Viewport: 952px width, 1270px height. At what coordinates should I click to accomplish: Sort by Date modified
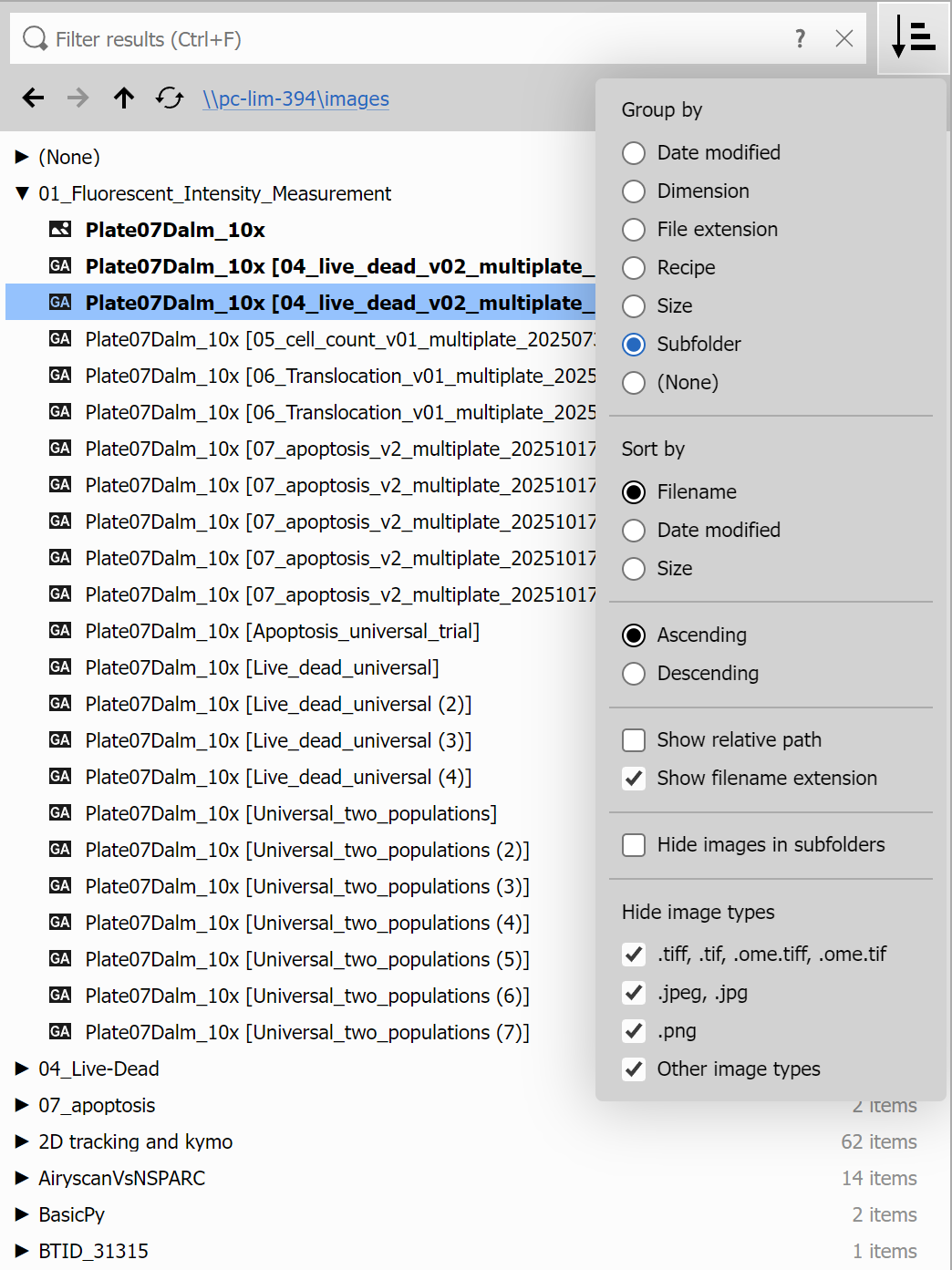pyautogui.click(x=701, y=530)
